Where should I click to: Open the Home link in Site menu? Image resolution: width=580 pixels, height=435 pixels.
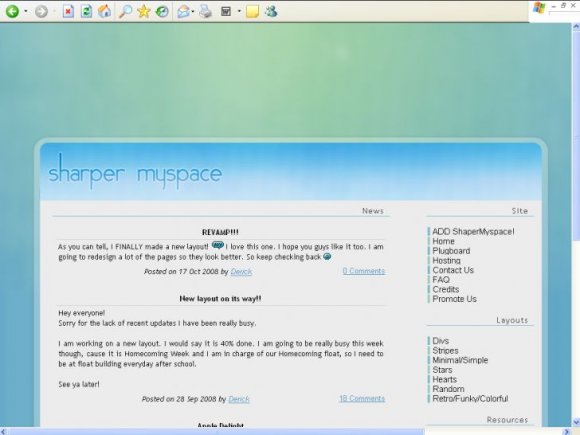pyautogui.click(x=443, y=241)
